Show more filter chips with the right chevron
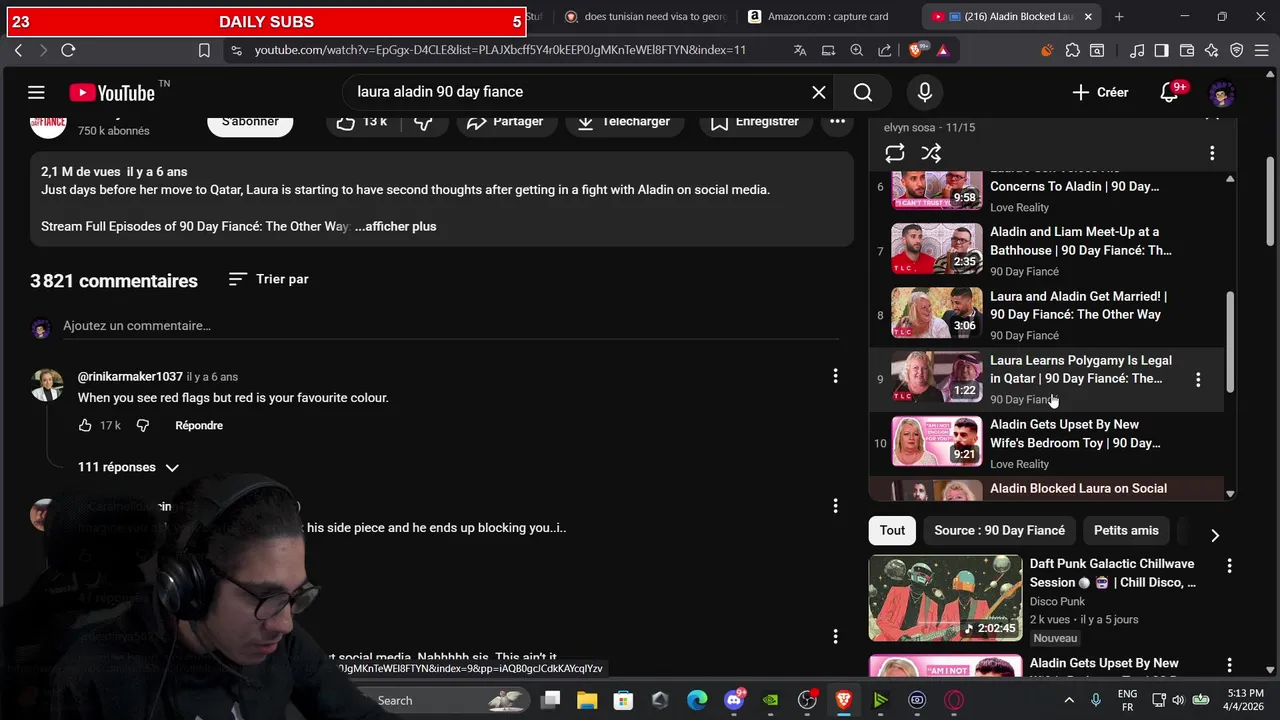Image resolution: width=1280 pixels, height=720 pixels. coord(1214,535)
